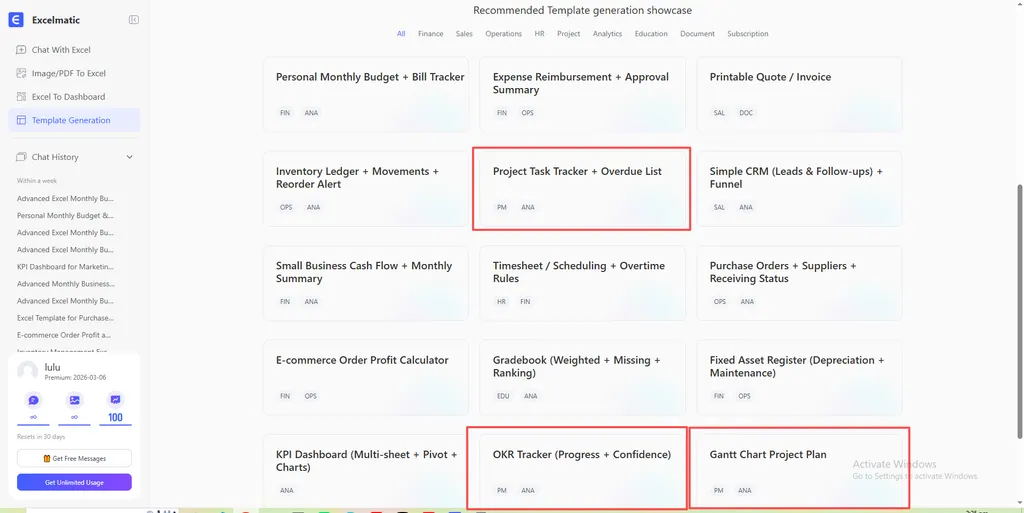Click the chat messages quota icon
1024x513 pixels.
pyautogui.click(x=34, y=400)
